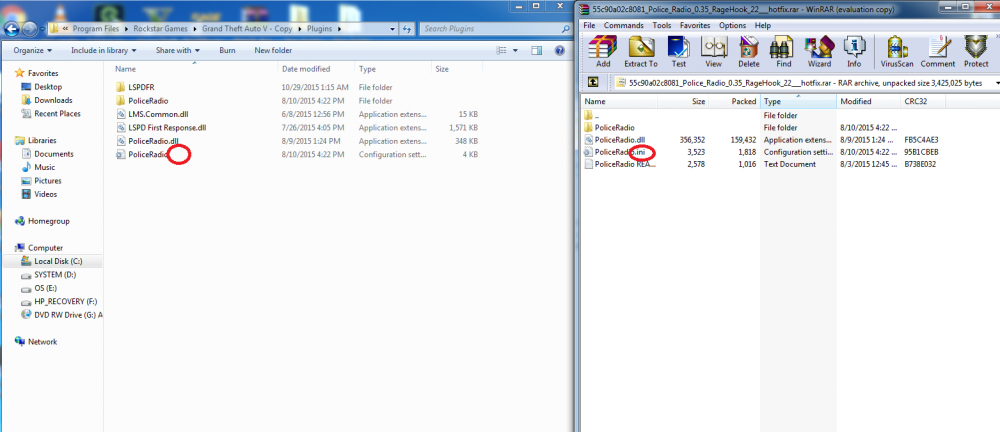Viewport: 1000px width, 432px height.
Task: Open the Include in library dropdown
Action: click(103, 50)
